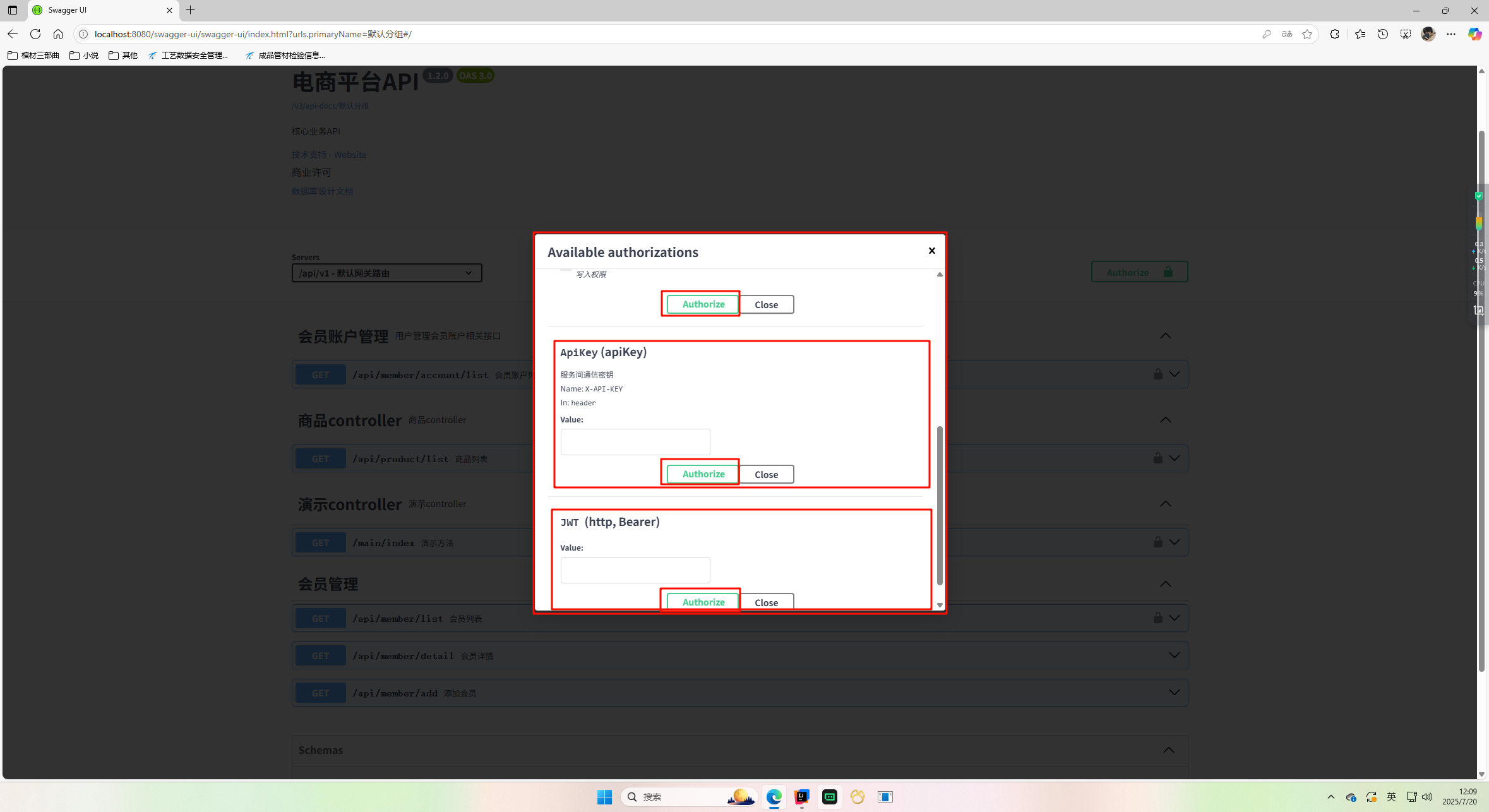Expand the /api/member/detail endpoint
1489x812 pixels.
pyautogui.click(x=1174, y=655)
